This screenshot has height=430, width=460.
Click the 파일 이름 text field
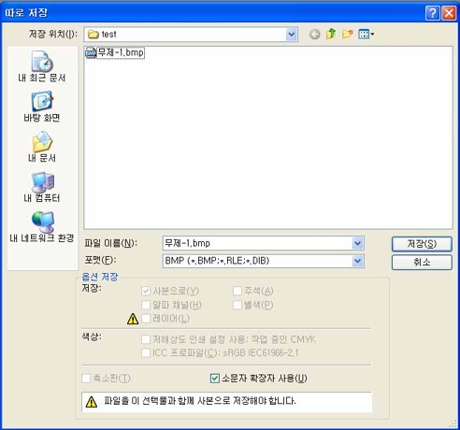pos(257,243)
